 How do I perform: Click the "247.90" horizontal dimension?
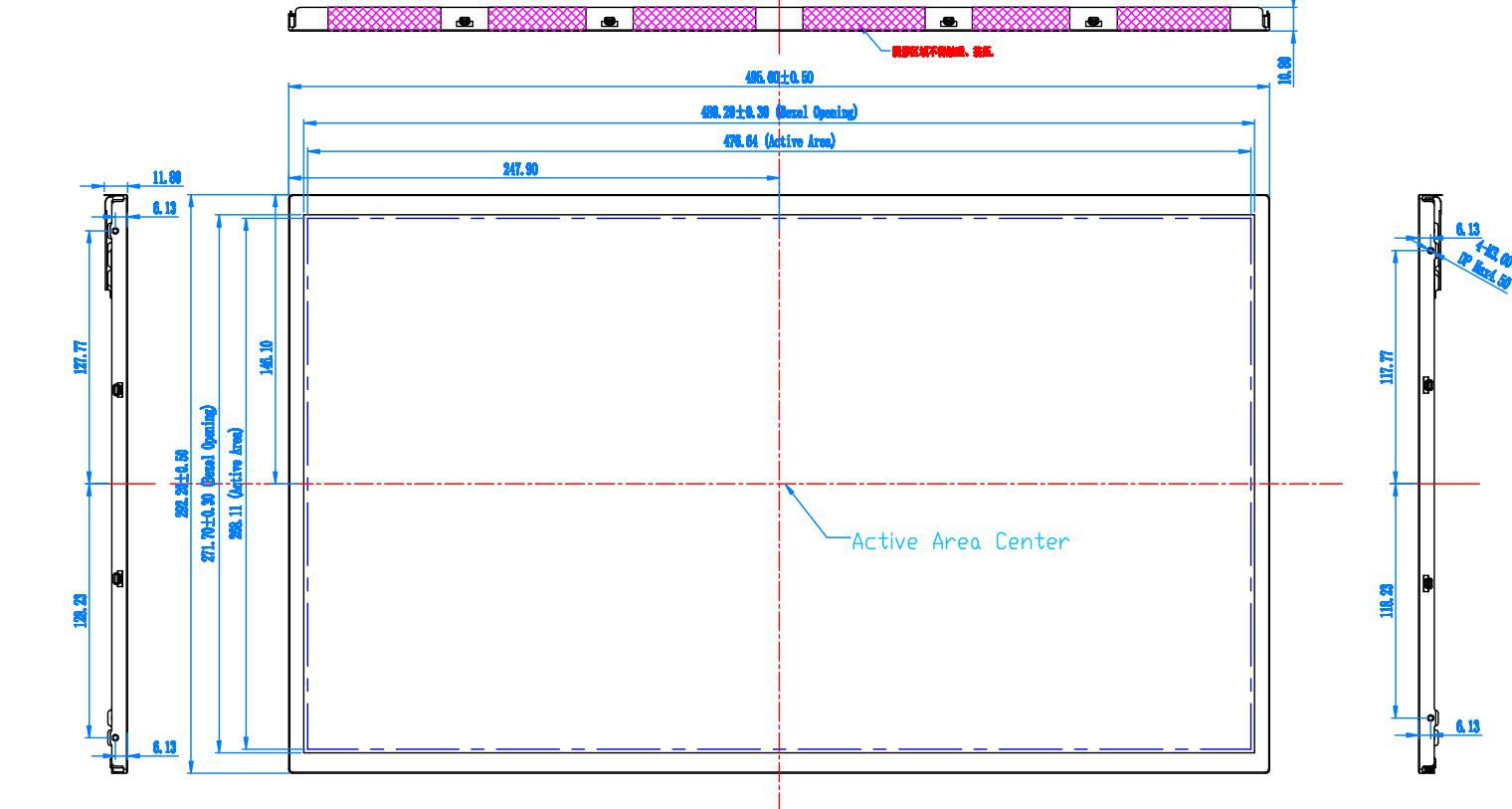(x=520, y=170)
